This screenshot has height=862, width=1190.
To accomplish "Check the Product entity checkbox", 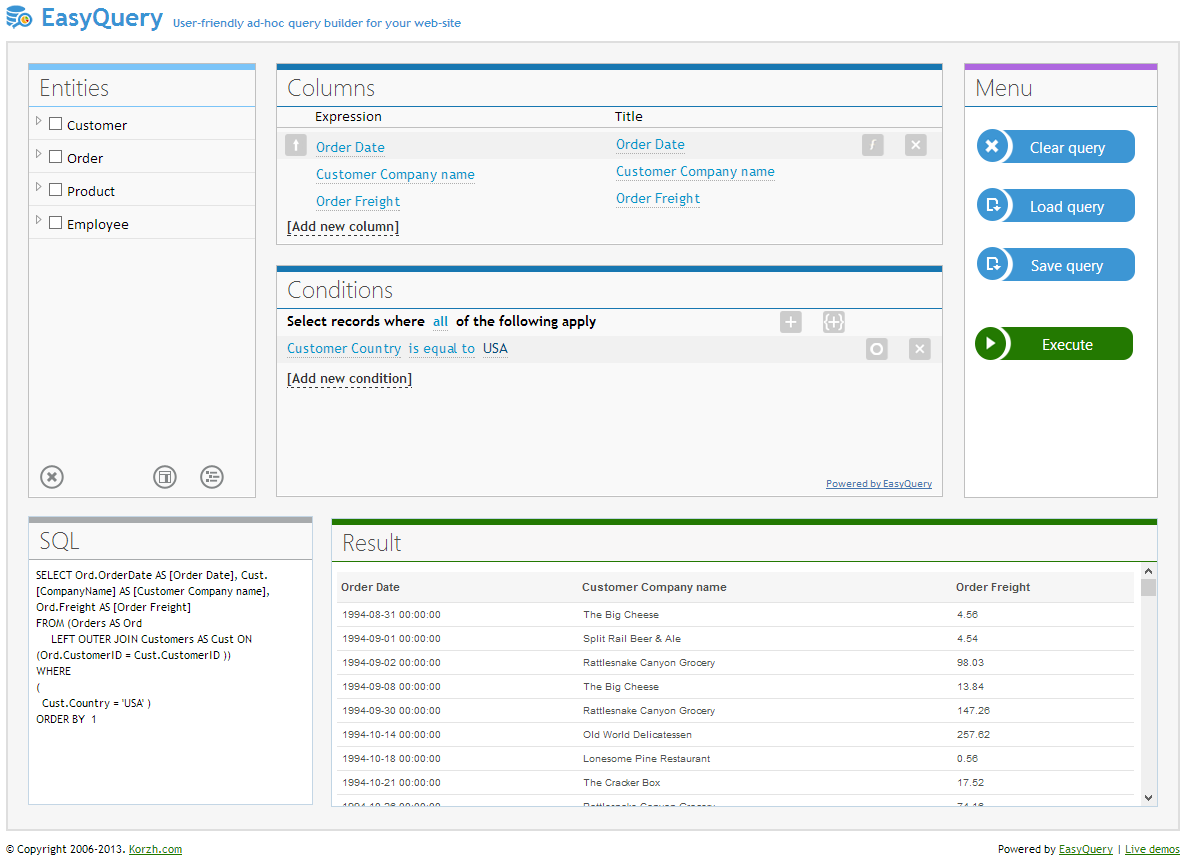I will click(56, 191).
